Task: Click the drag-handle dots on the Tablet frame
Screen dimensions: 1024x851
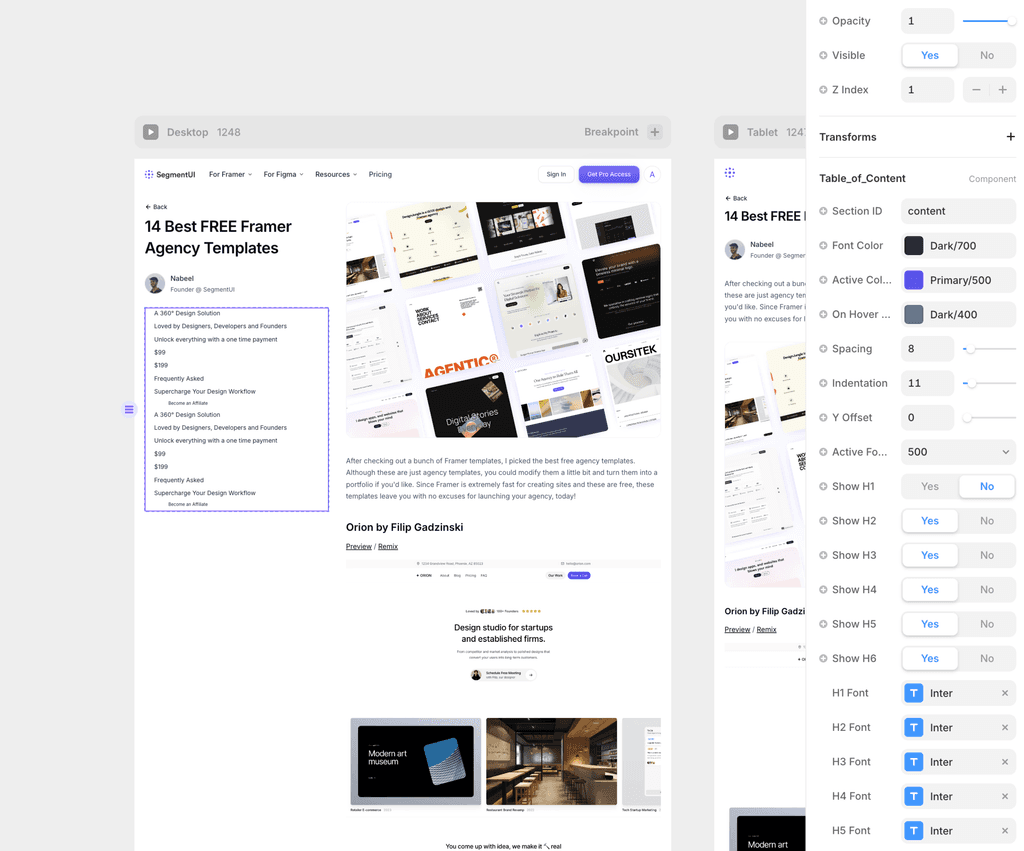Action: point(729,171)
